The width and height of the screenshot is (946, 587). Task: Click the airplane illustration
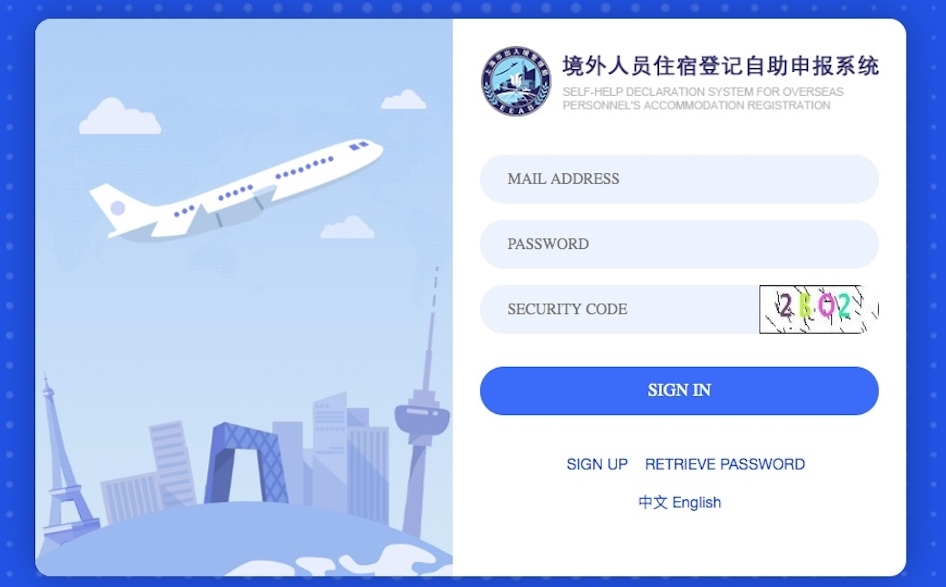click(235, 188)
